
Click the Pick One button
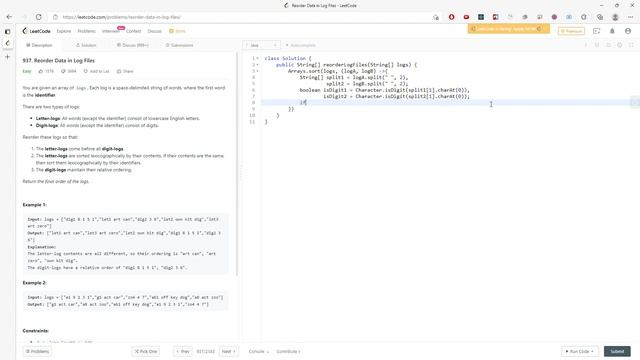146,351
